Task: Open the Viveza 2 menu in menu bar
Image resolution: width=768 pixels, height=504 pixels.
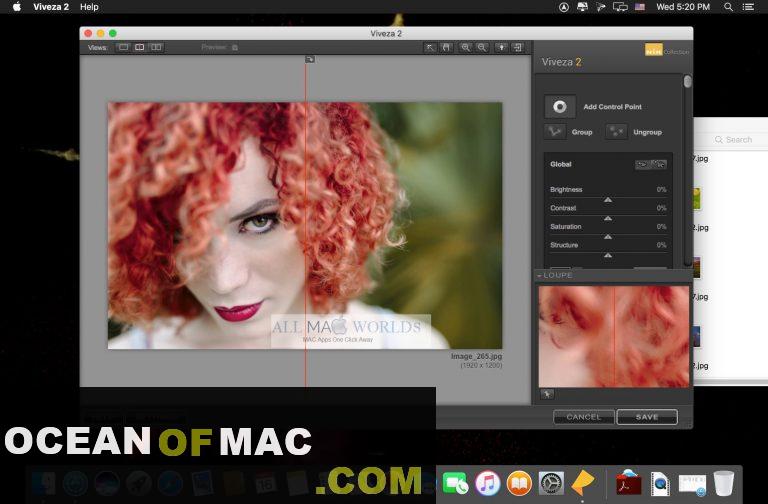Action: [x=51, y=7]
